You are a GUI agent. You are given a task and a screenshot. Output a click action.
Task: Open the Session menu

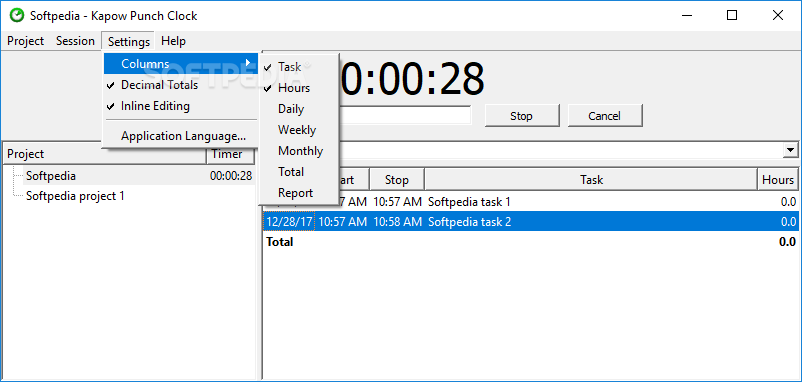tap(75, 41)
